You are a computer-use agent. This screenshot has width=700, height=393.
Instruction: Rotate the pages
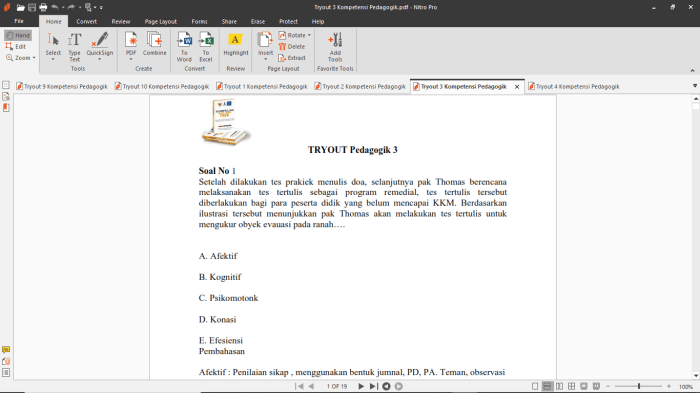pos(292,35)
